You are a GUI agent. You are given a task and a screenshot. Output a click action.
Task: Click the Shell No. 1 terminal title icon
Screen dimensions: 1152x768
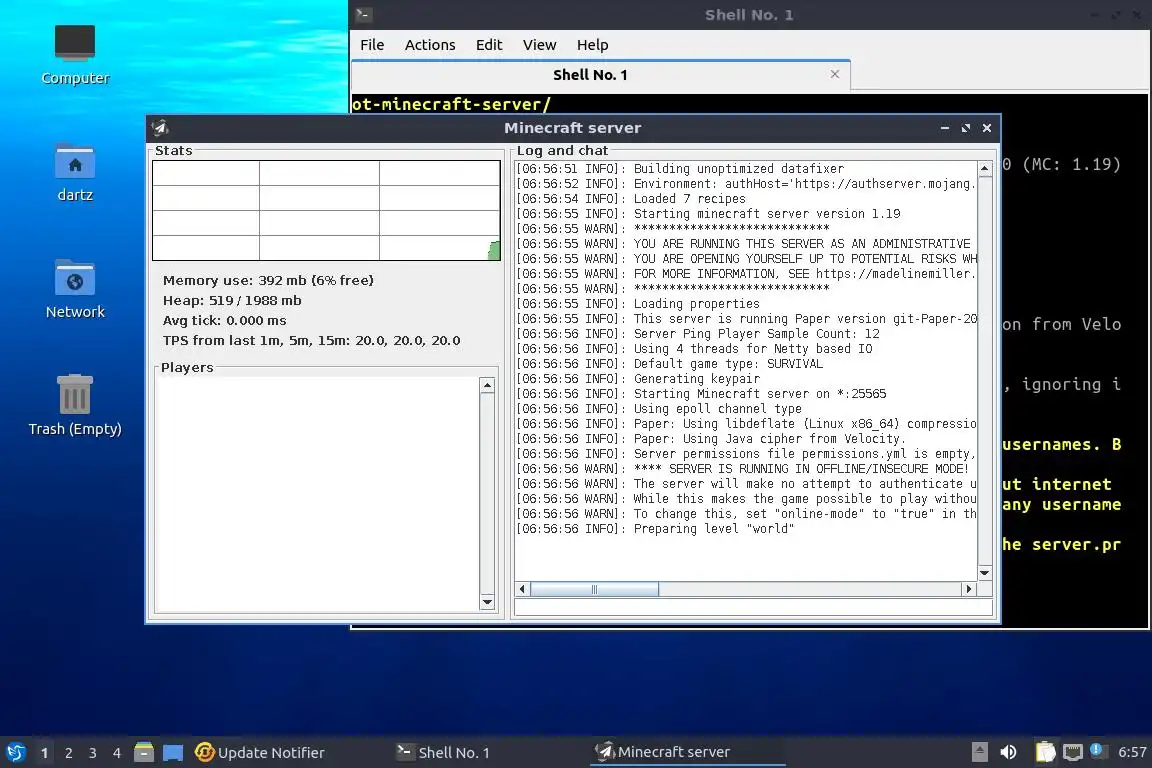[363, 14]
